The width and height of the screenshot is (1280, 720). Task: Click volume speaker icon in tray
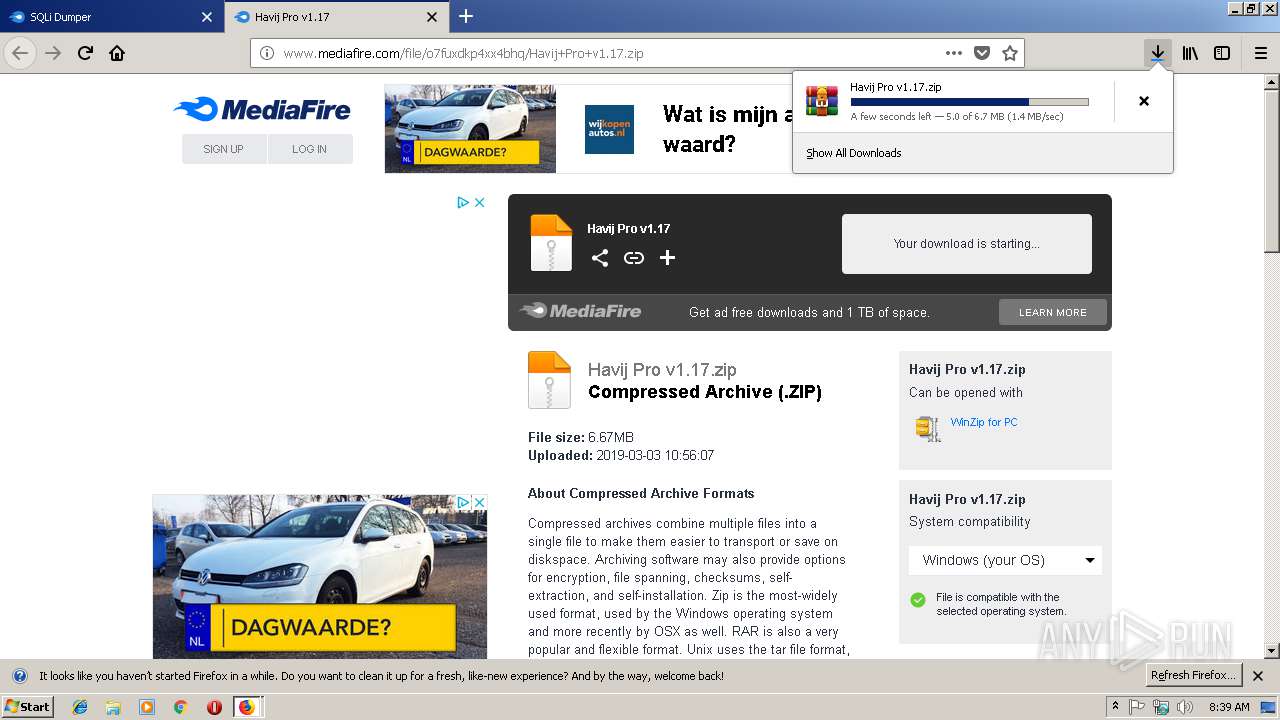[1185, 707]
